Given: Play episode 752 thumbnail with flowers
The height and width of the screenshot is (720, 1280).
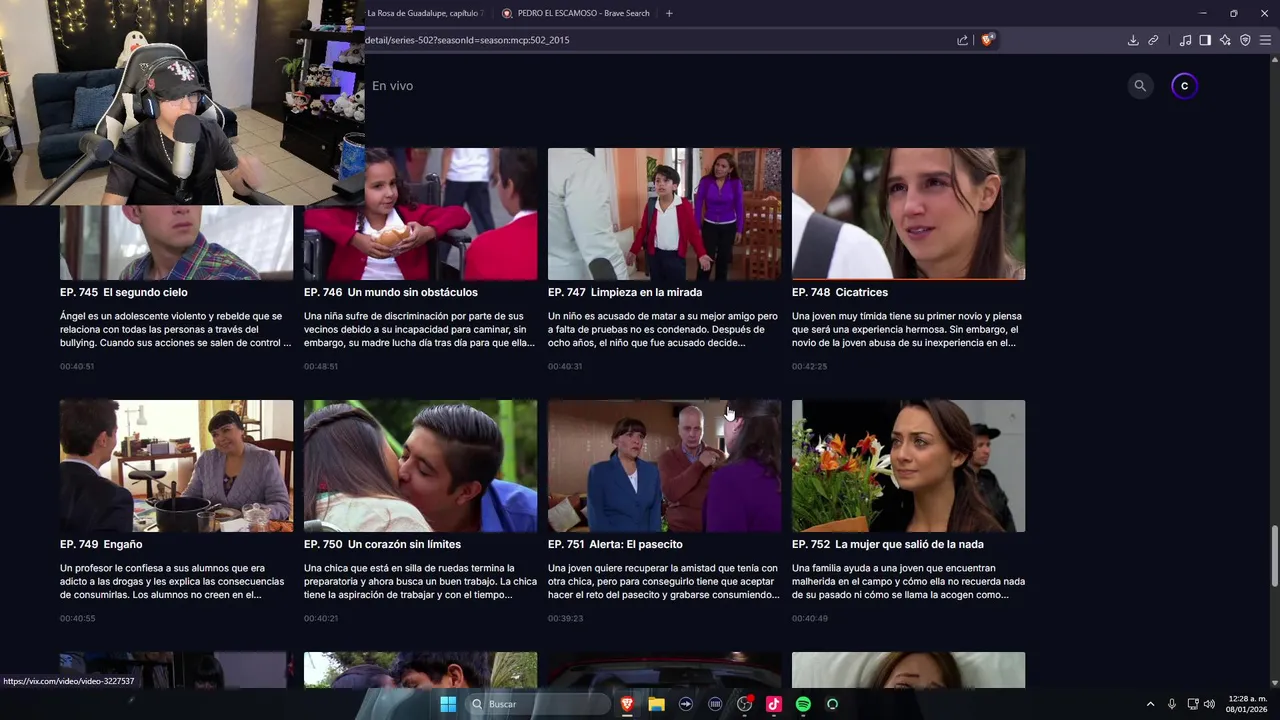Looking at the screenshot, I should point(908,466).
